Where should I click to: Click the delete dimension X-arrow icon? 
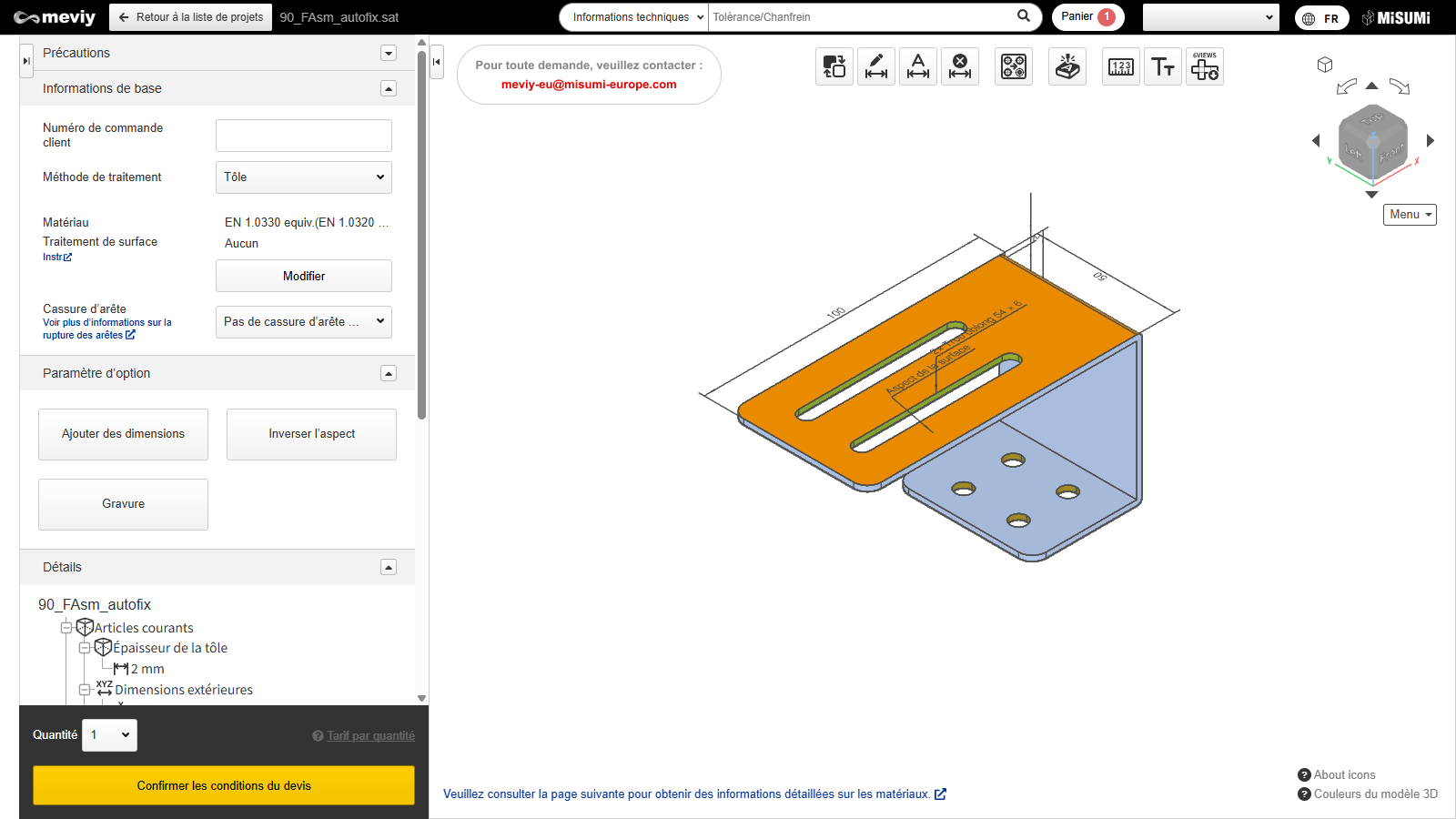(959, 66)
